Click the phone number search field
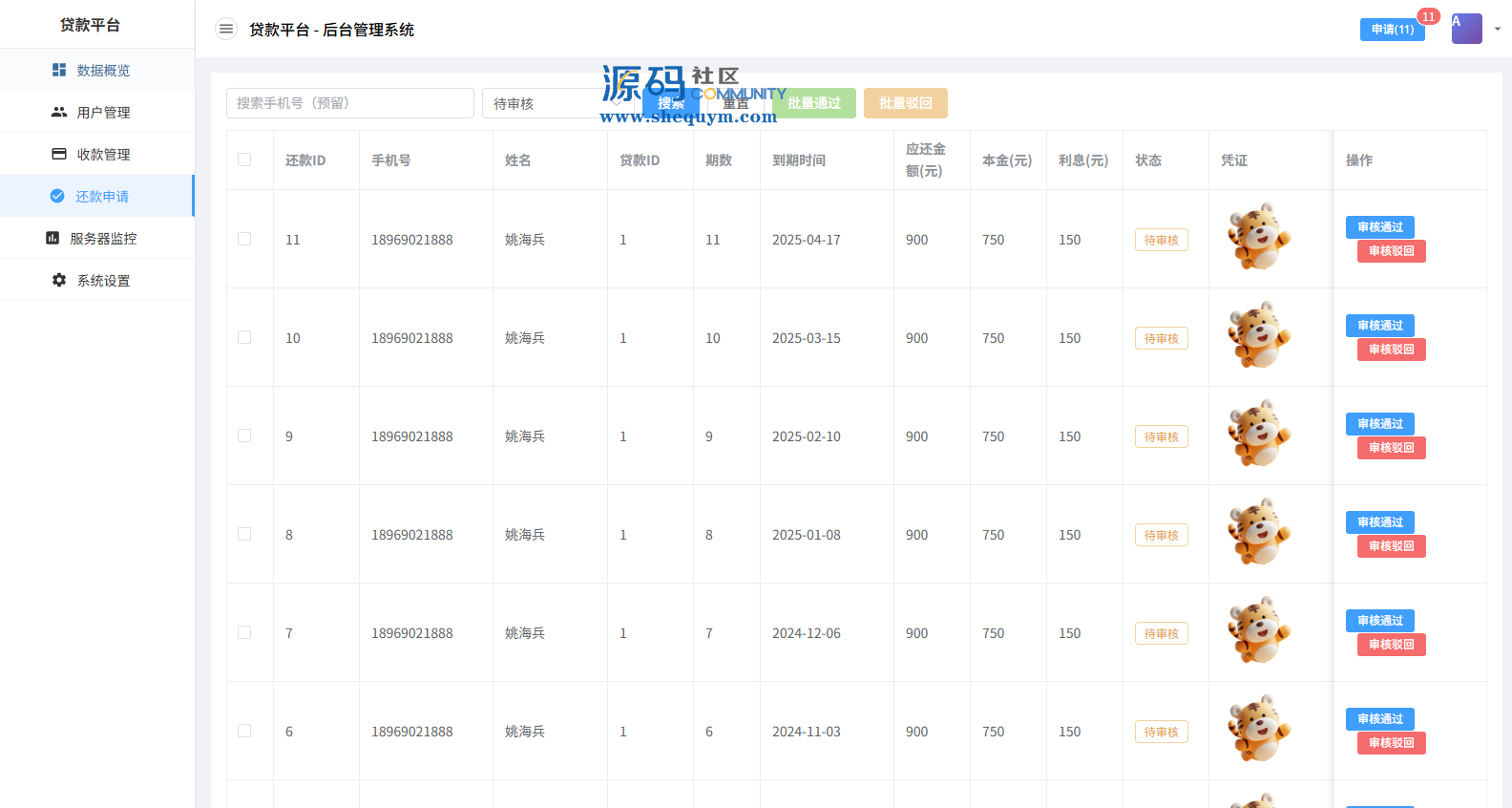The width and height of the screenshot is (1512, 808). point(350,103)
